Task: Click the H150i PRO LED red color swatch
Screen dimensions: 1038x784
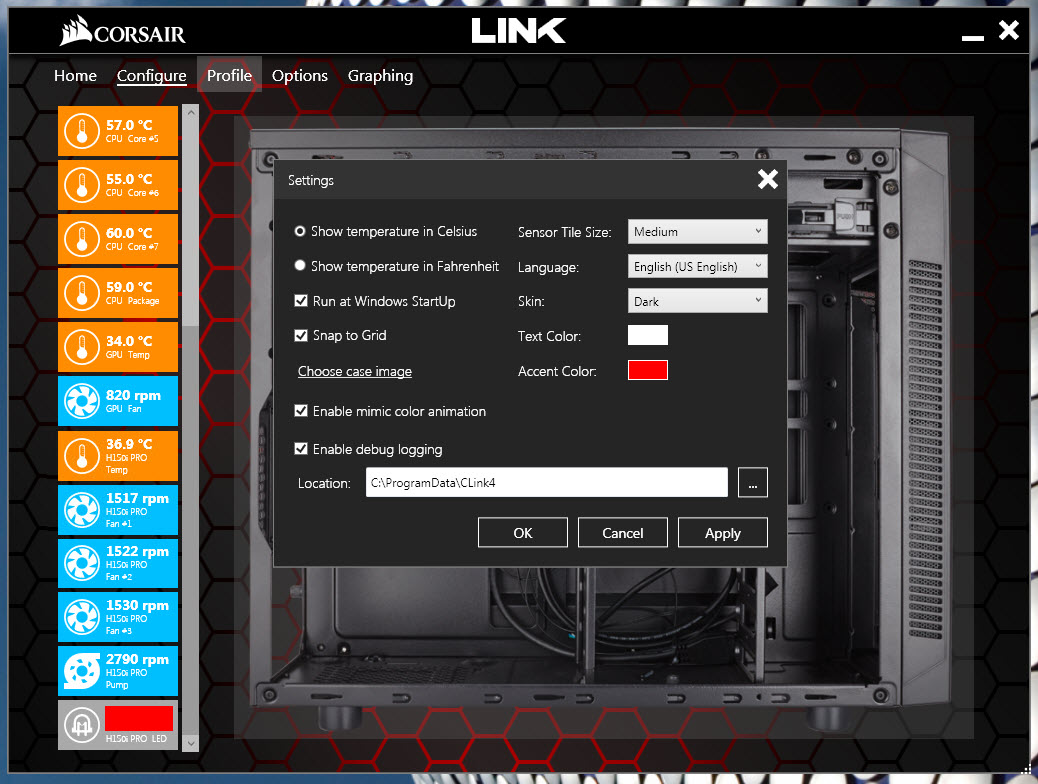Action: [x=139, y=718]
